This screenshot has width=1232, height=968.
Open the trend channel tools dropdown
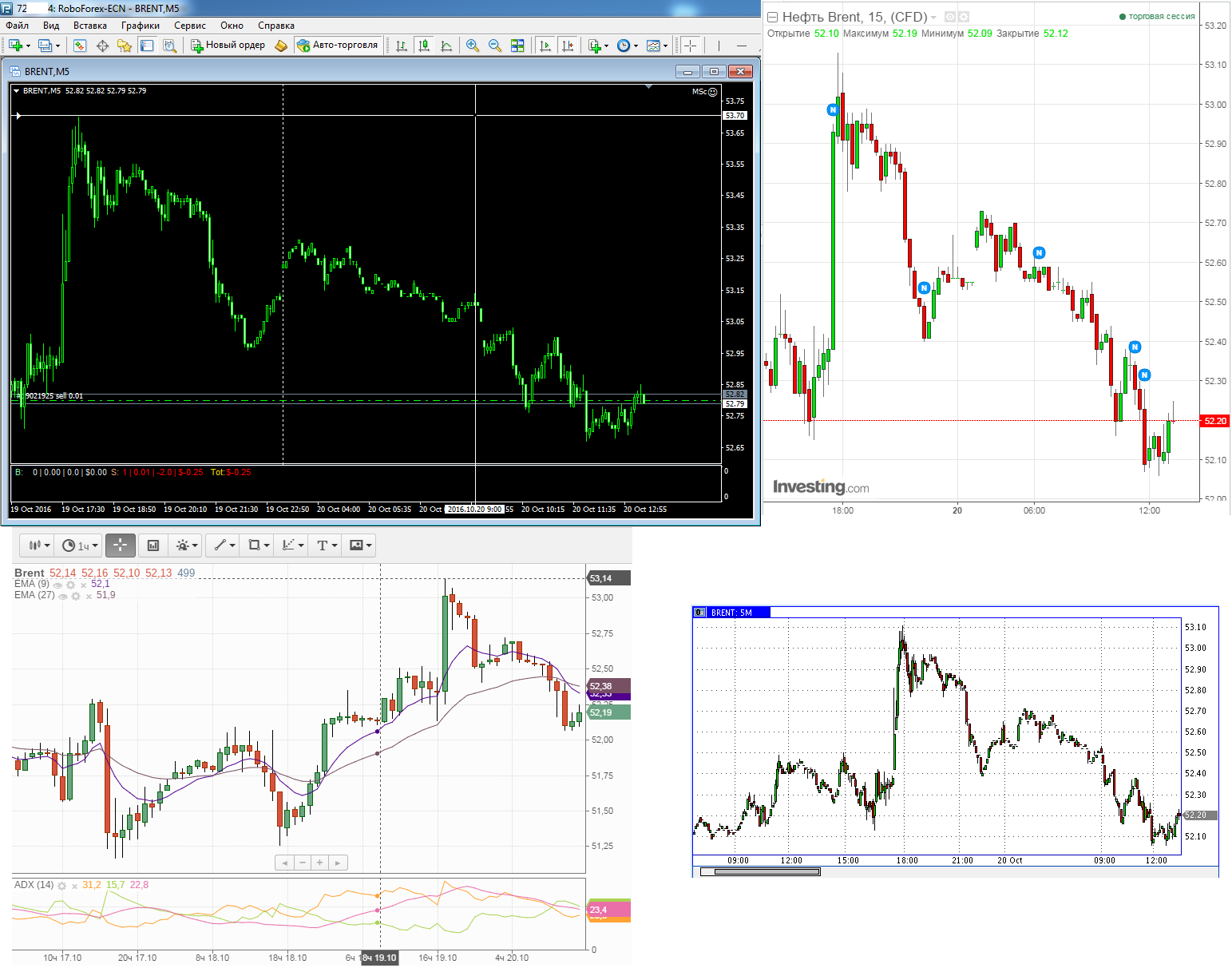[292, 545]
